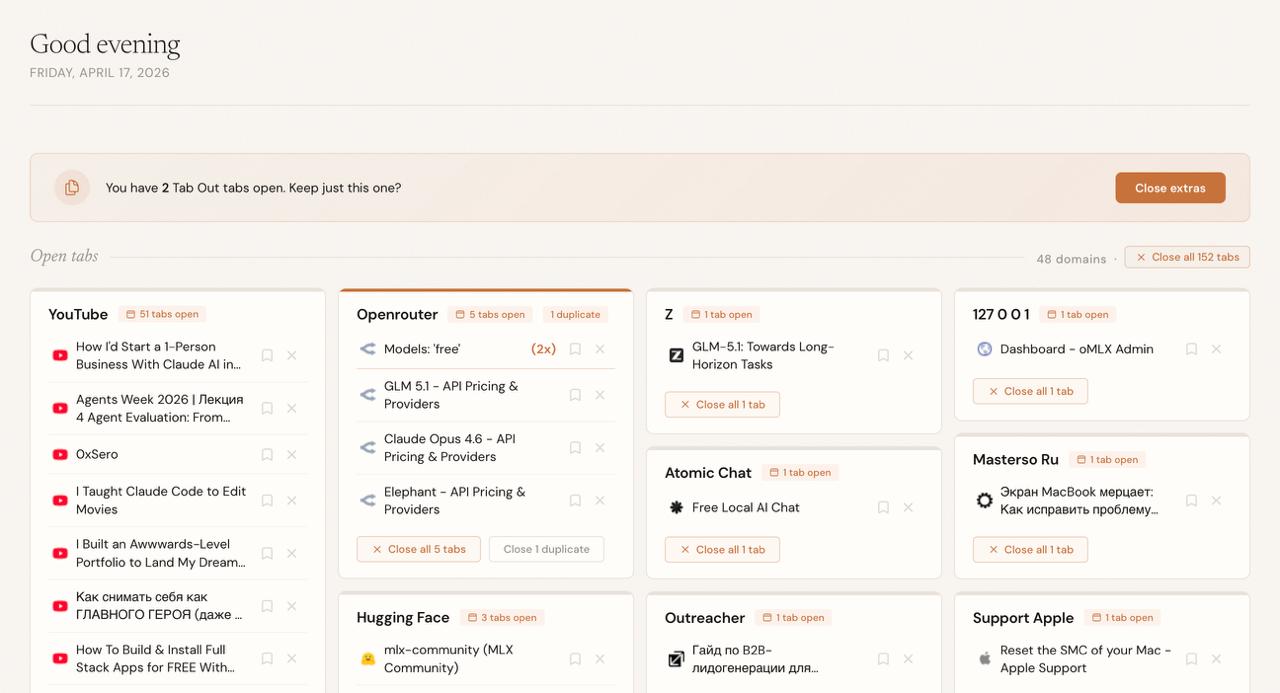Bookmark 'GLM-5.1: Towards Long-Horizon Tasks' tab
The image size is (1280, 693).
(x=883, y=355)
